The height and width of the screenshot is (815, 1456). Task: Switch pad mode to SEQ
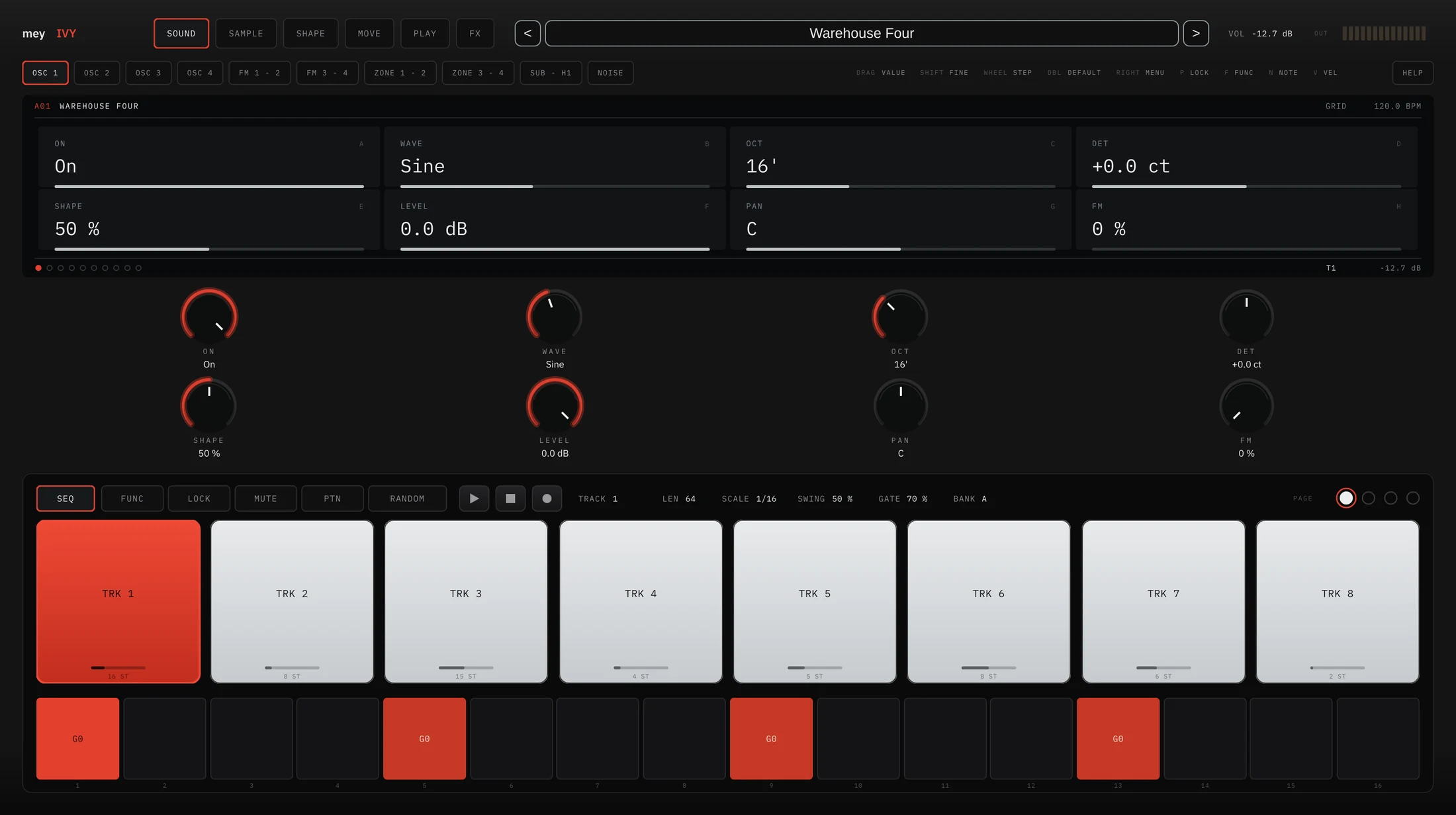click(x=66, y=499)
